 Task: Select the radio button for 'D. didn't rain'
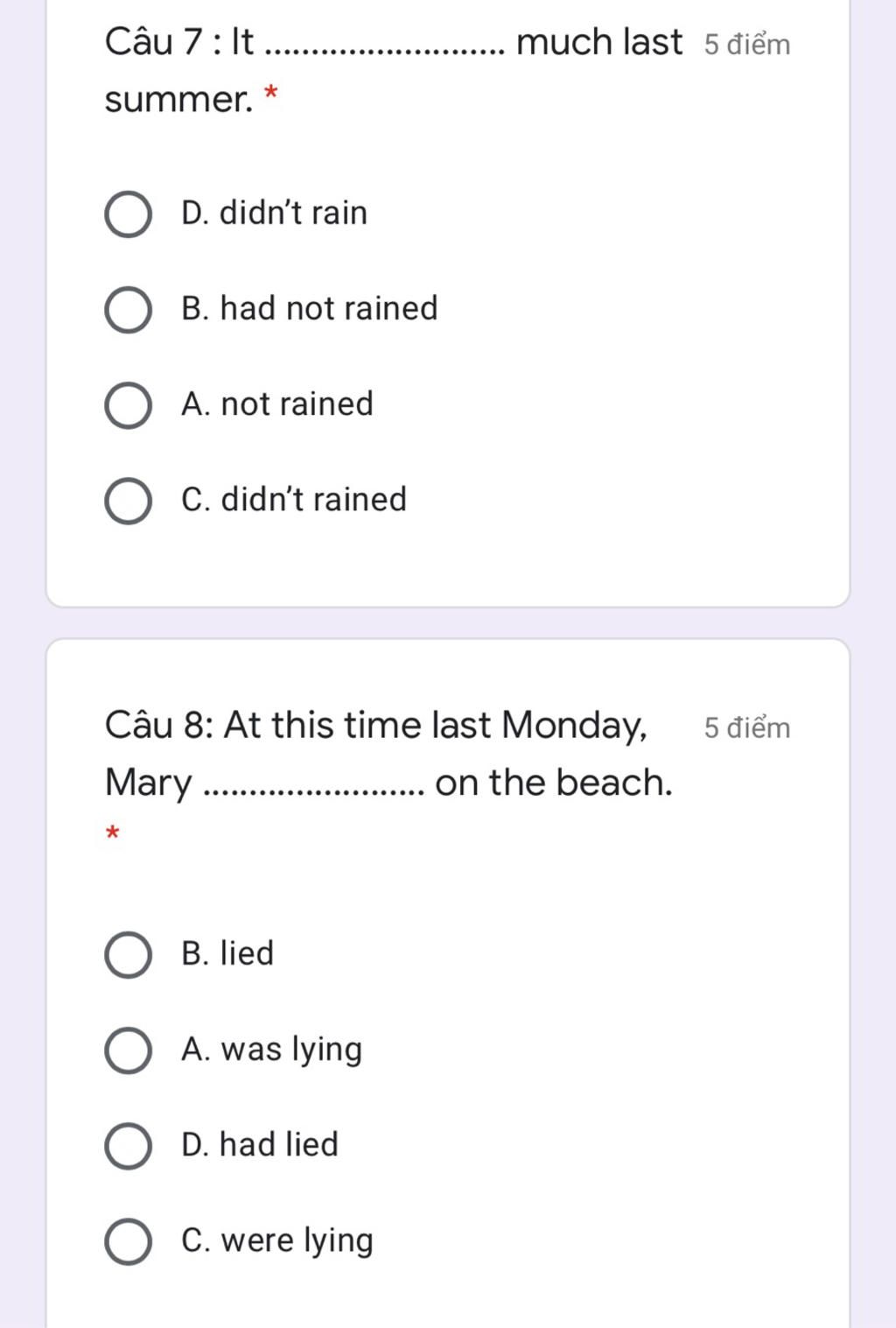pos(128,214)
